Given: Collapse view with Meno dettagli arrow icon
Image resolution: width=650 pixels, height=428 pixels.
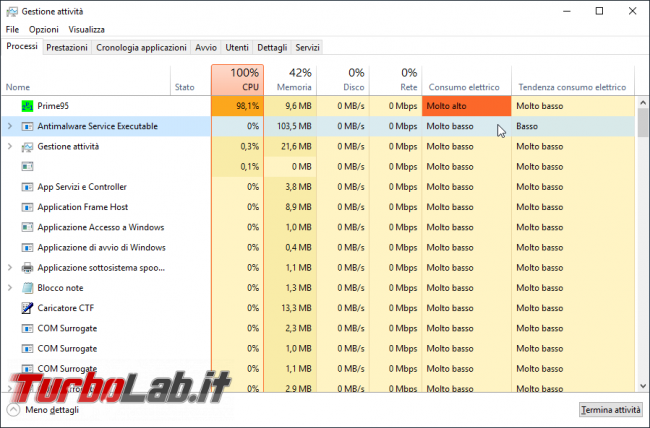Looking at the screenshot, I should click(x=13, y=410).
